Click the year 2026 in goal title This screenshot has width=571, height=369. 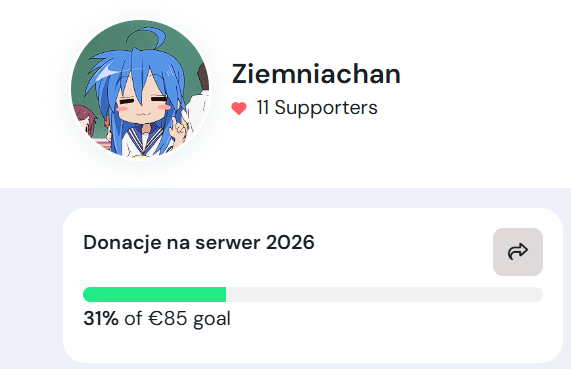[x=290, y=242]
